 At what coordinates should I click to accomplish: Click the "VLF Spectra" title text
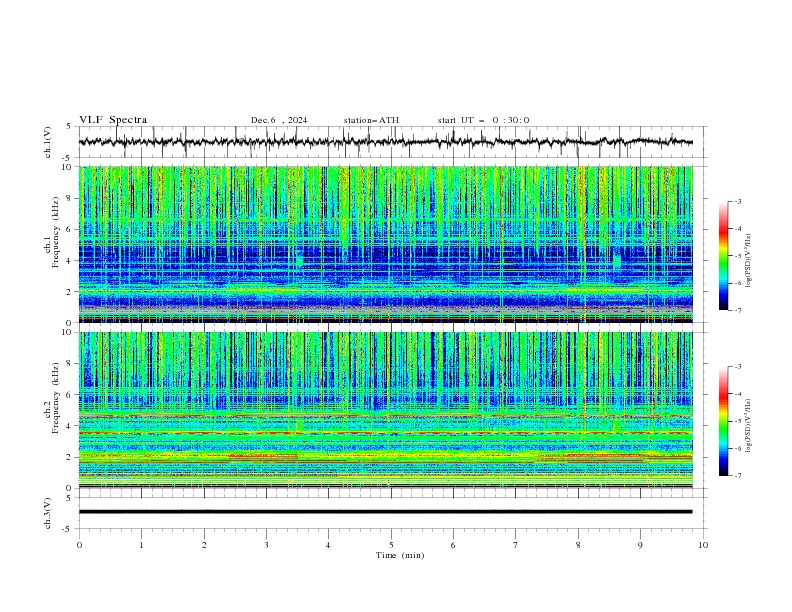(x=113, y=120)
